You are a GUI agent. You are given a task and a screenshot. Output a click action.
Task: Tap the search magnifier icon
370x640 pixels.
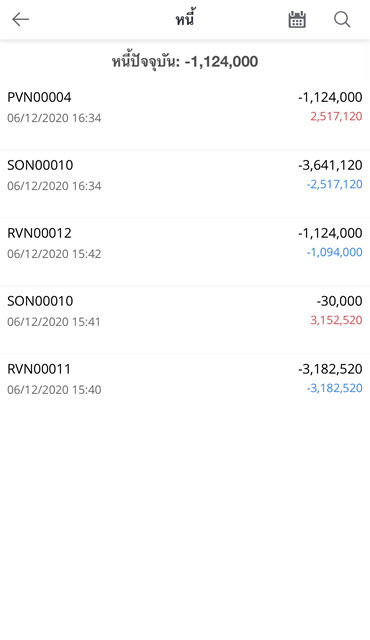pyautogui.click(x=342, y=19)
